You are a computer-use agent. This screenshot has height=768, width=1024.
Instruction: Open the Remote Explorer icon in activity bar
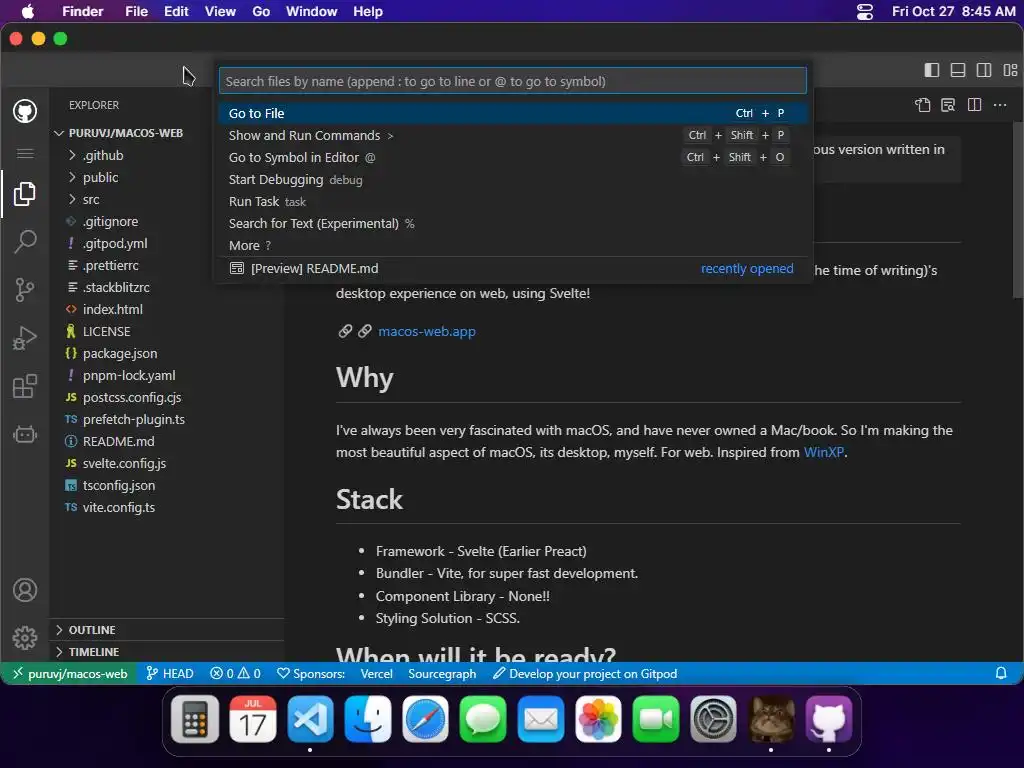click(25, 434)
